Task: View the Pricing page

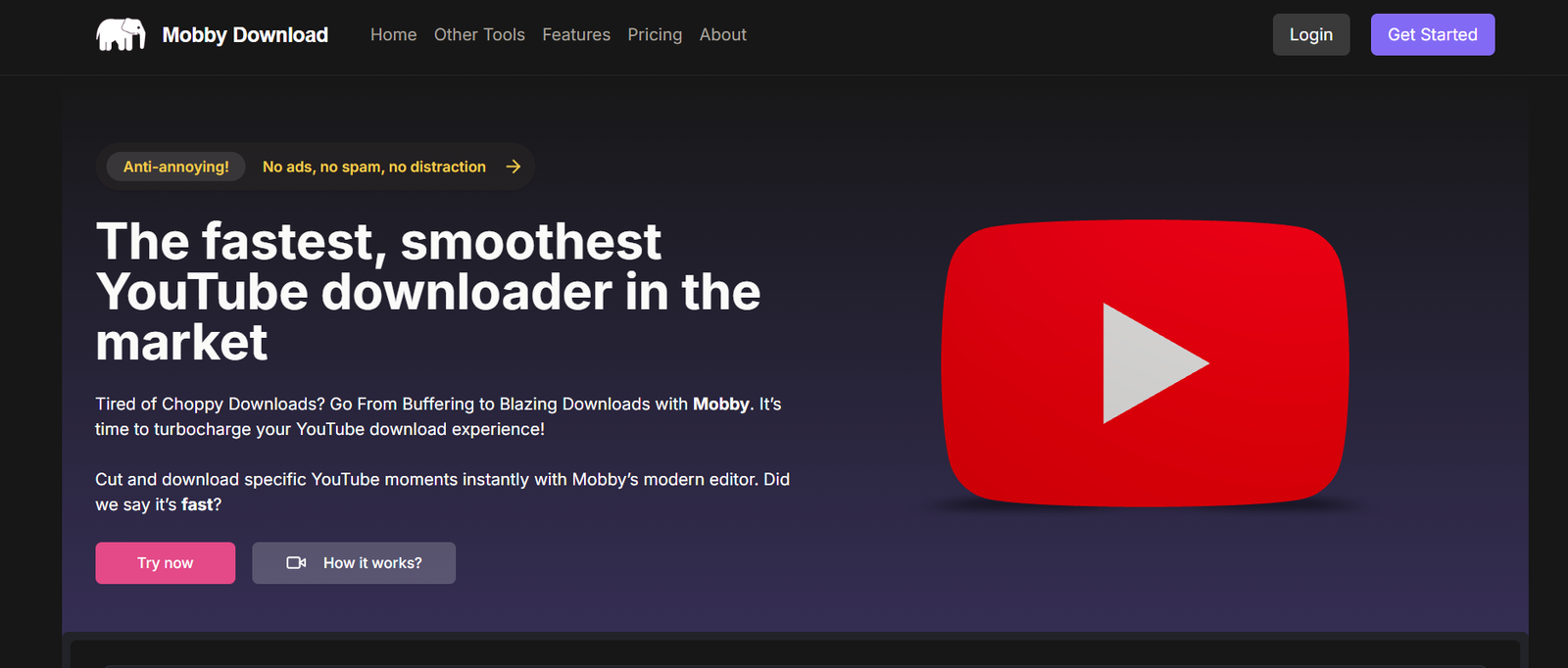Action: click(x=655, y=35)
